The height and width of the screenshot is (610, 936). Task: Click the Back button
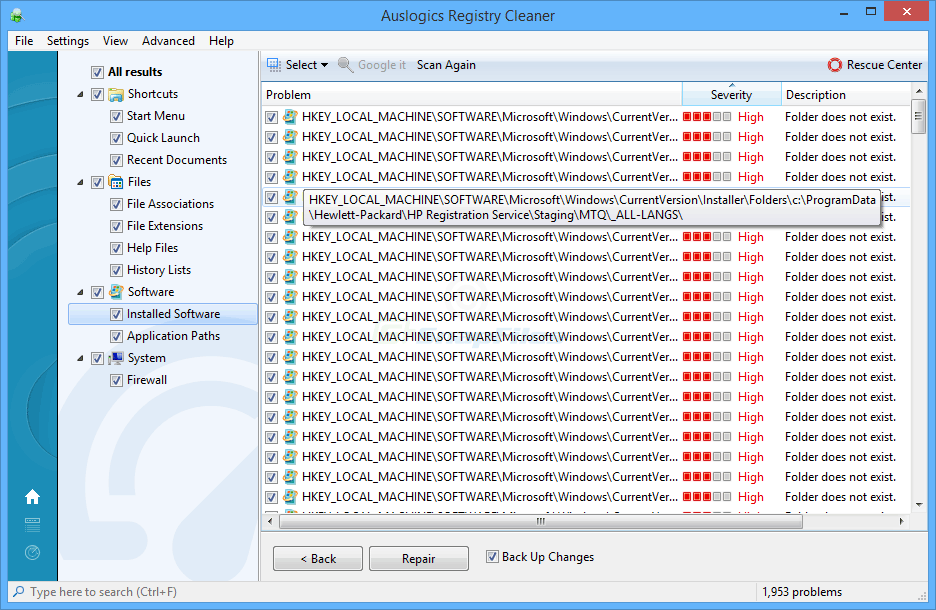coord(318,559)
